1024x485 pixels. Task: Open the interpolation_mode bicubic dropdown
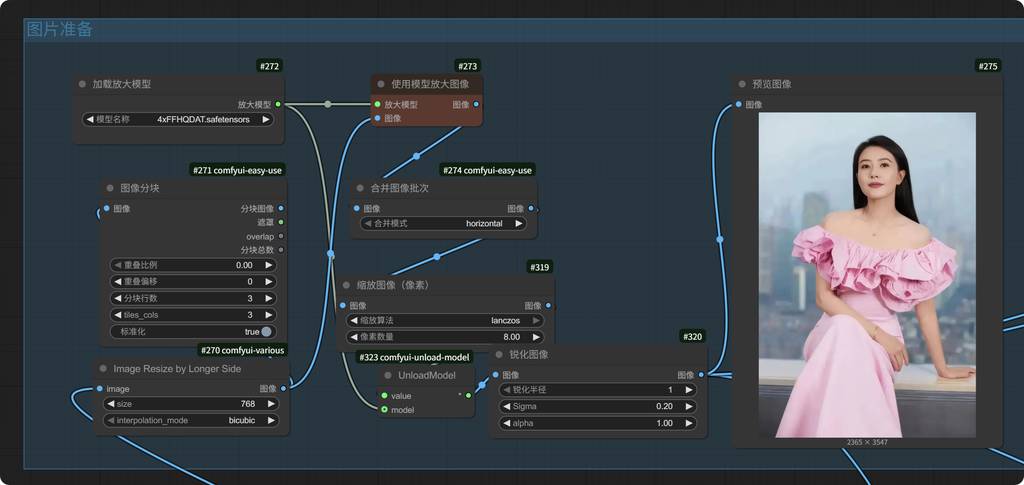(x=190, y=421)
